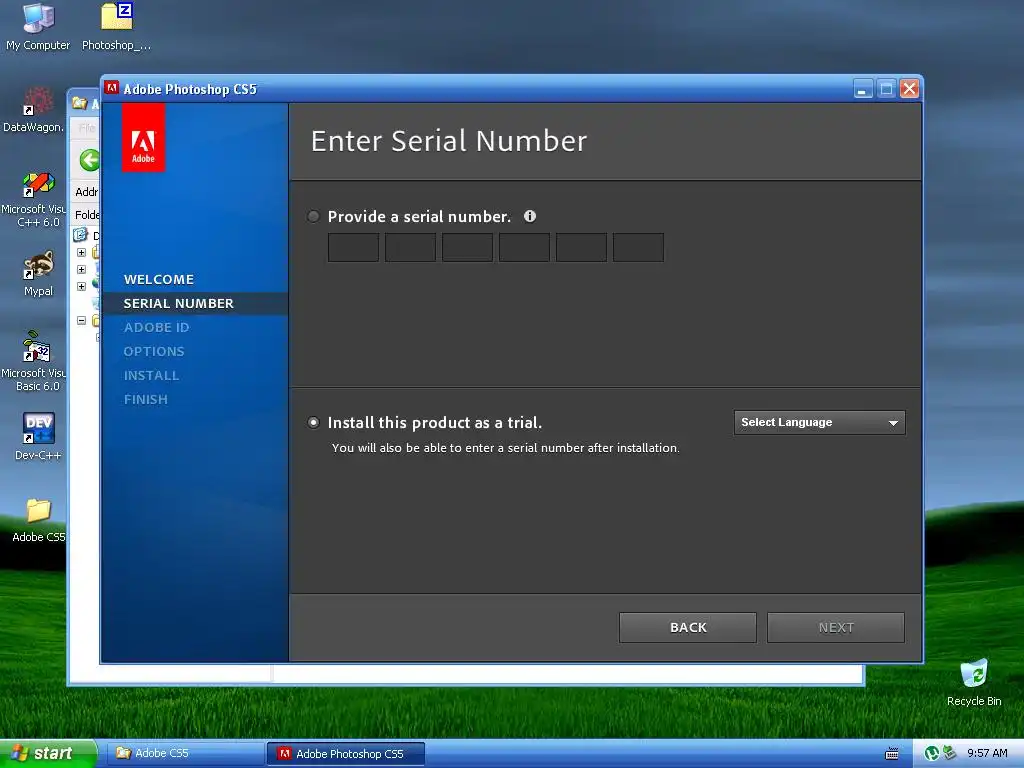Click the Adobe ID step in sidebar
1024x768 pixels.
157,328
